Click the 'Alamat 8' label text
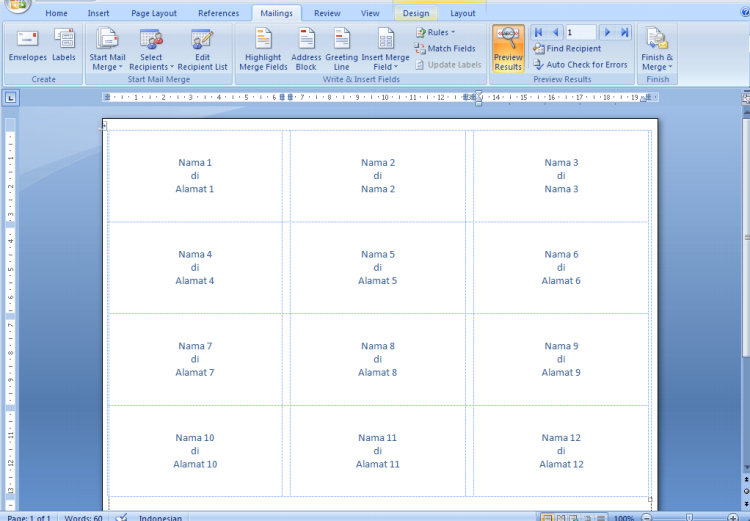The image size is (750, 521). tap(377, 373)
